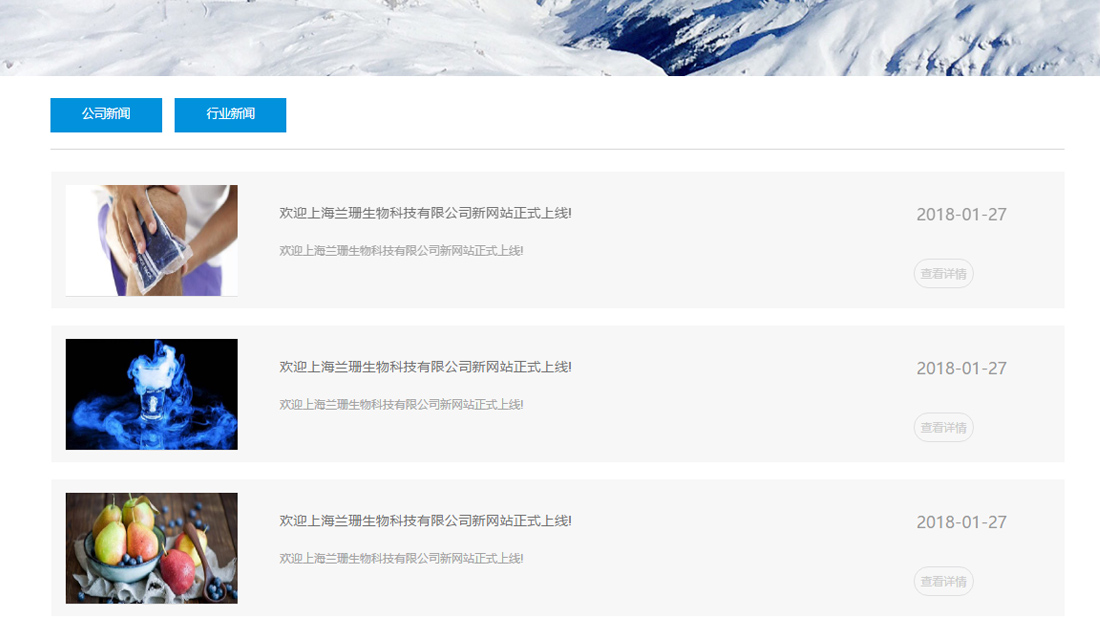Click the 2018-01-27 date on the second item

[963, 368]
